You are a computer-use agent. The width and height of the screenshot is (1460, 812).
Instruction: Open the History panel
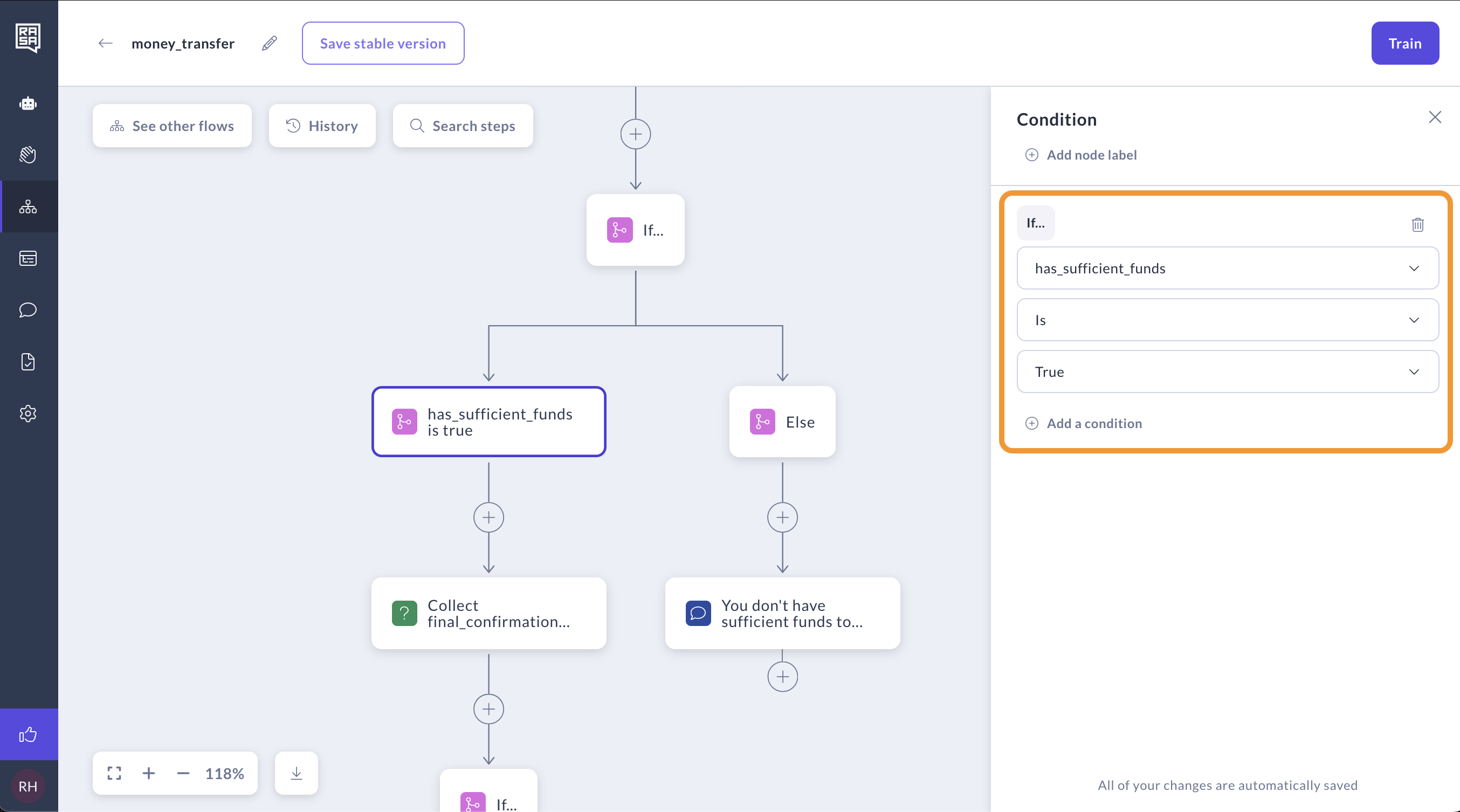(x=322, y=126)
